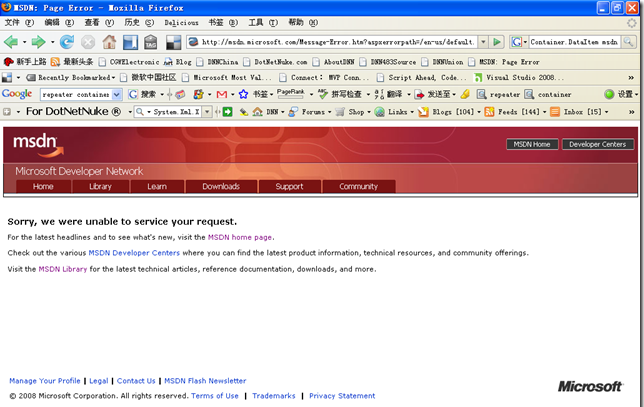This screenshot has width=644, height=407.
Task: Expand the DotNetNuke search box dropdown
Action: tap(207, 112)
